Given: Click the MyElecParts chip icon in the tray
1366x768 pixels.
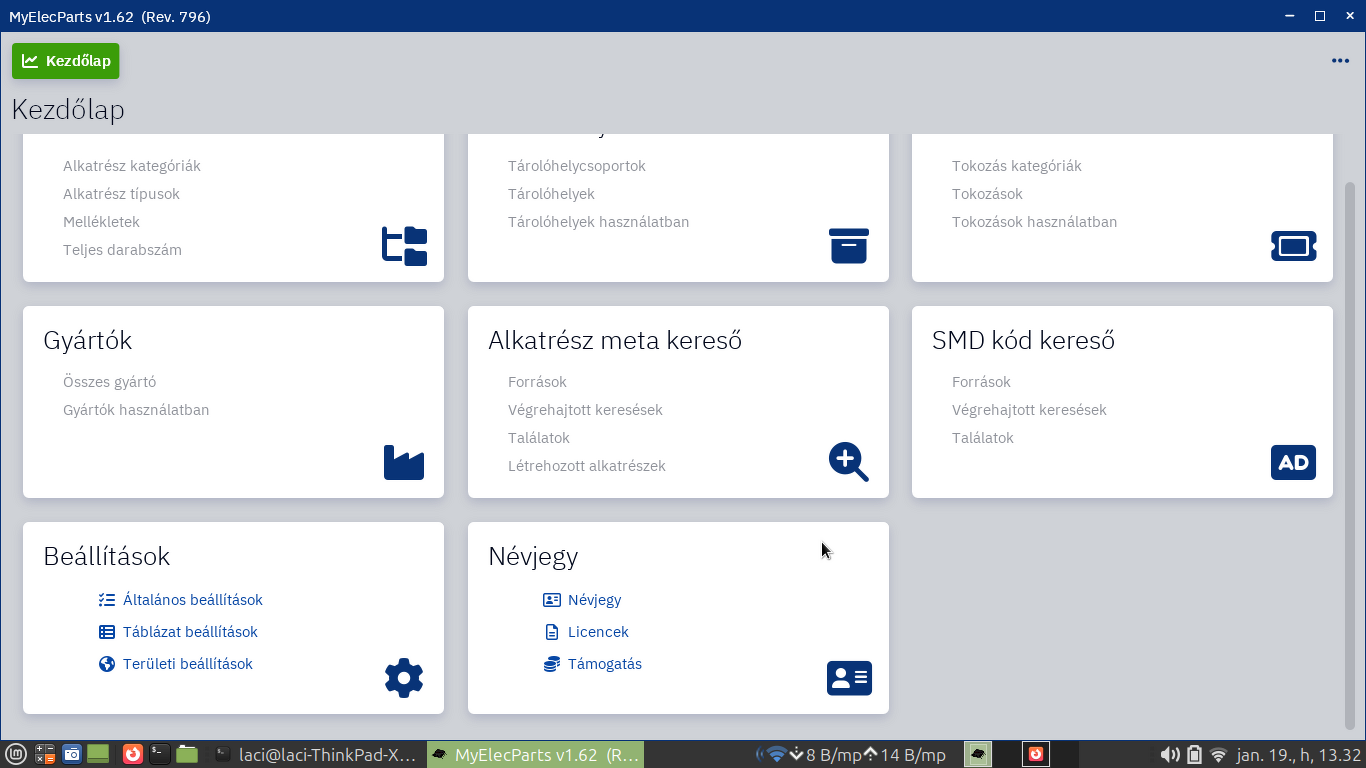Looking at the screenshot, I should [x=978, y=755].
